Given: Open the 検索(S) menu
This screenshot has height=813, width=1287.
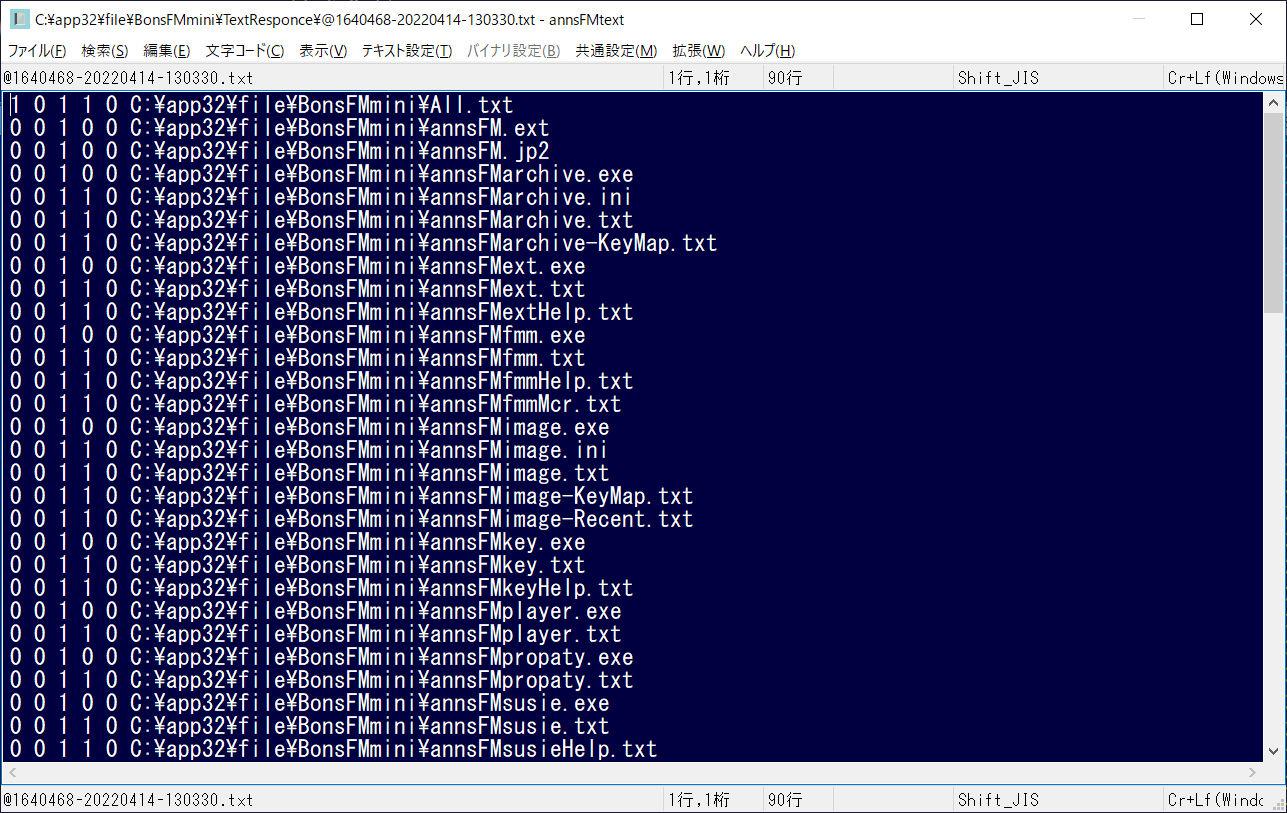Looking at the screenshot, I should (105, 51).
